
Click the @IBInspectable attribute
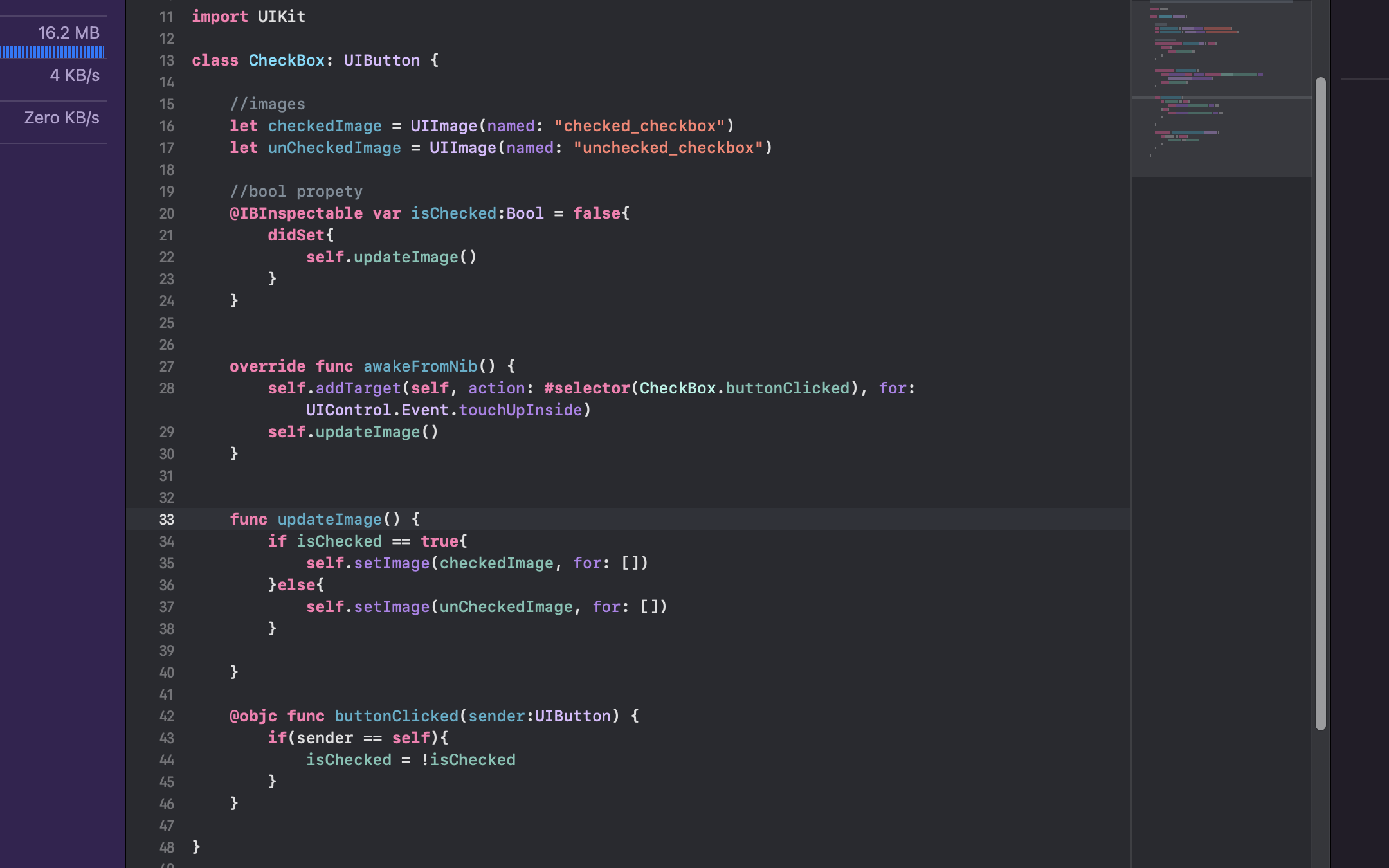click(296, 213)
